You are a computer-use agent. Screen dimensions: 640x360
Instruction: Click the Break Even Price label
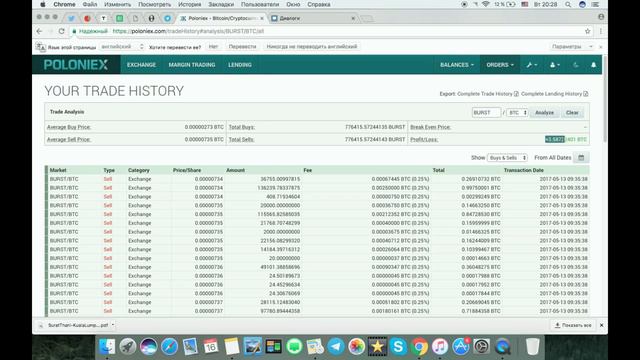pyautogui.click(x=430, y=127)
